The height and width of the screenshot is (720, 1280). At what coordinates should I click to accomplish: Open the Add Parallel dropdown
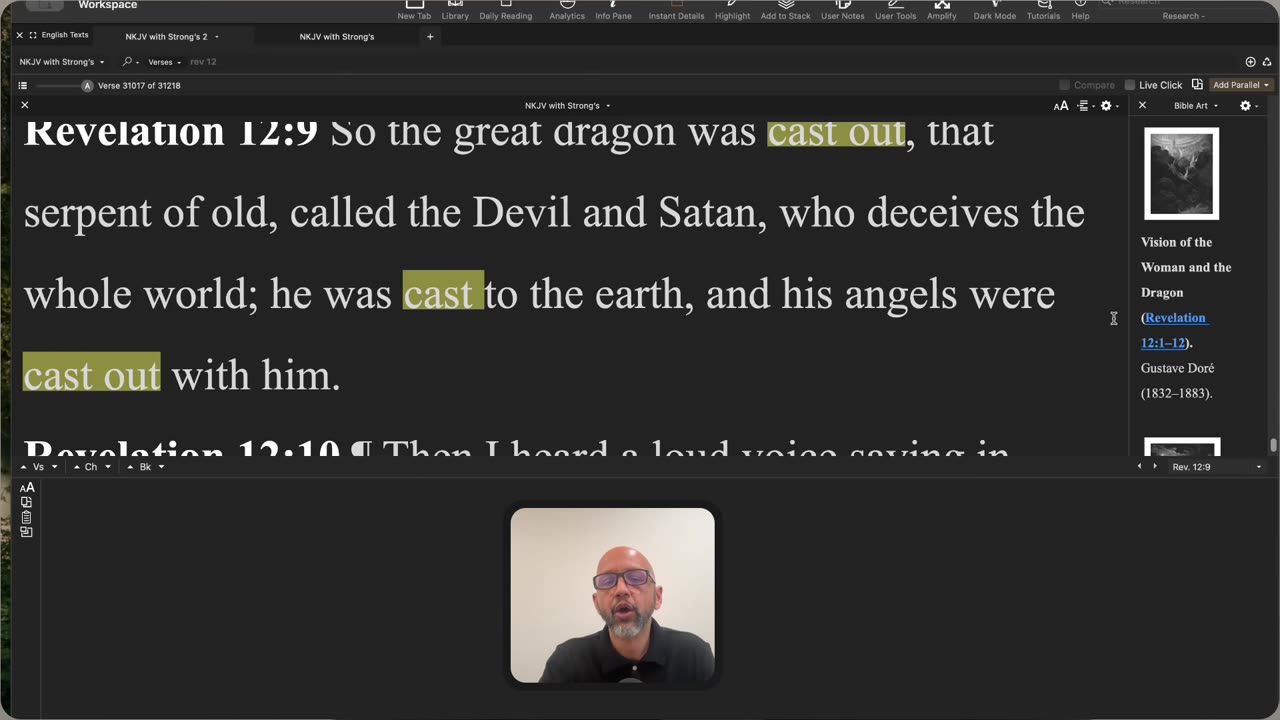pos(1241,85)
